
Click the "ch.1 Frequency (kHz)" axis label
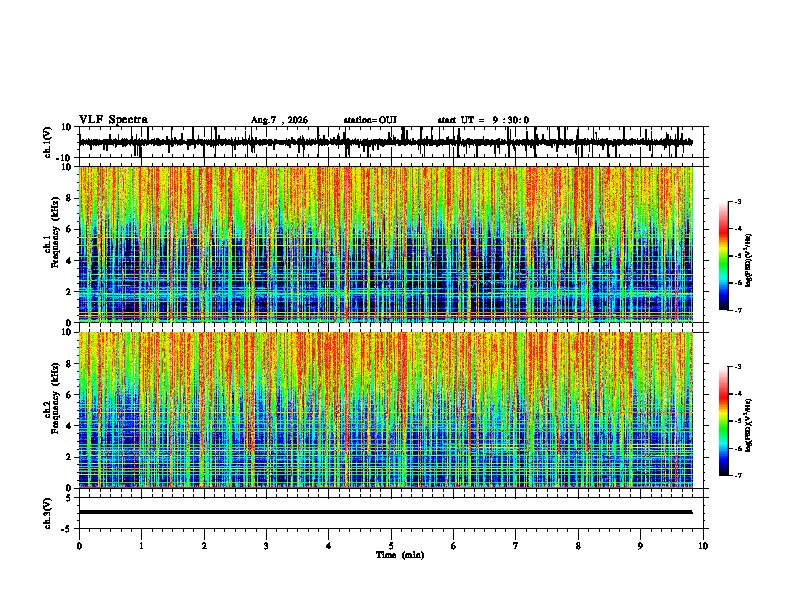[53, 232]
